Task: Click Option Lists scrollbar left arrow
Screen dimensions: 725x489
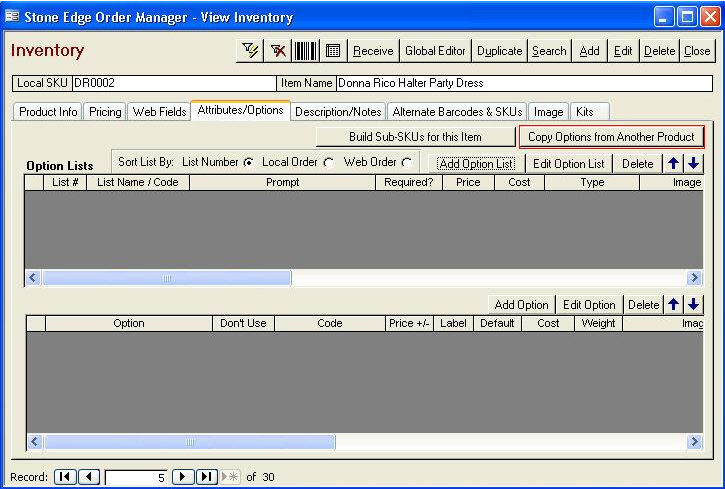Action: tap(33, 278)
